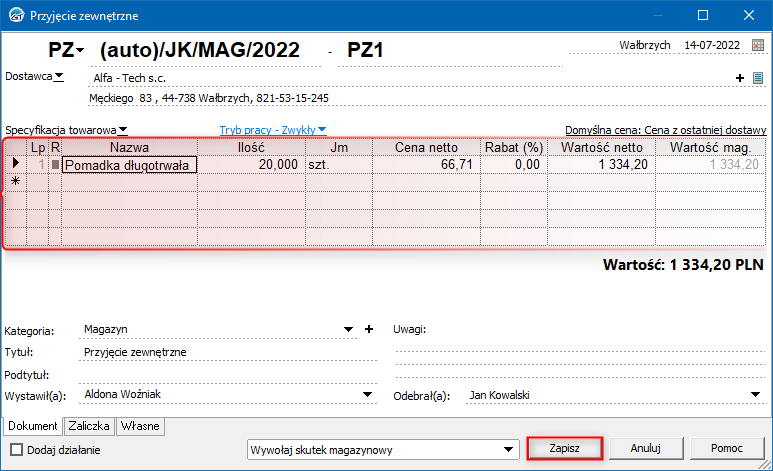This screenshot has width=773, height=471.
Task: Click the R column square marker for row 1
Action: [55, 164]
